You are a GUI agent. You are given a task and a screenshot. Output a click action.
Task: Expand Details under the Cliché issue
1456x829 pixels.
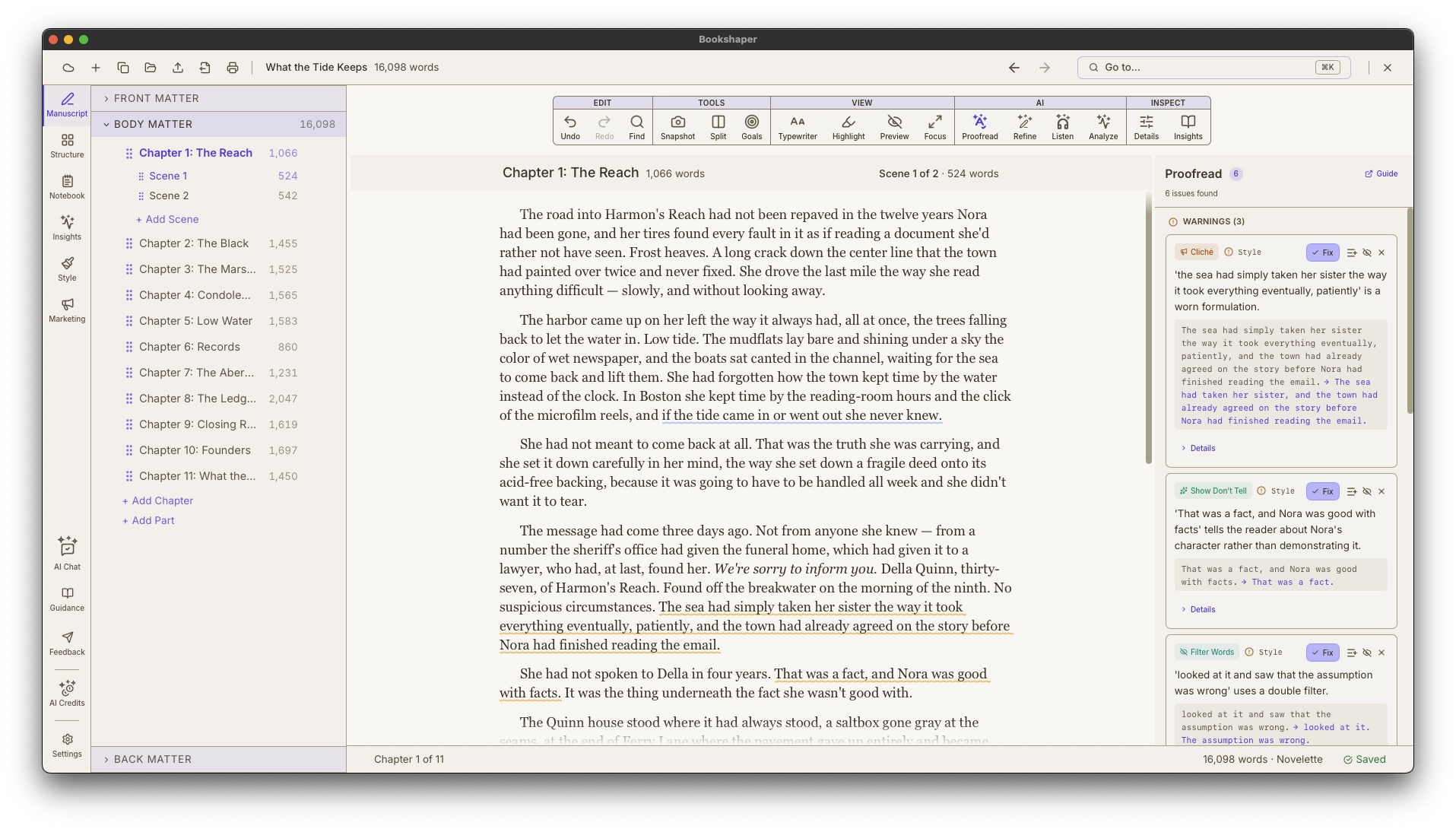pos(1198,448)
